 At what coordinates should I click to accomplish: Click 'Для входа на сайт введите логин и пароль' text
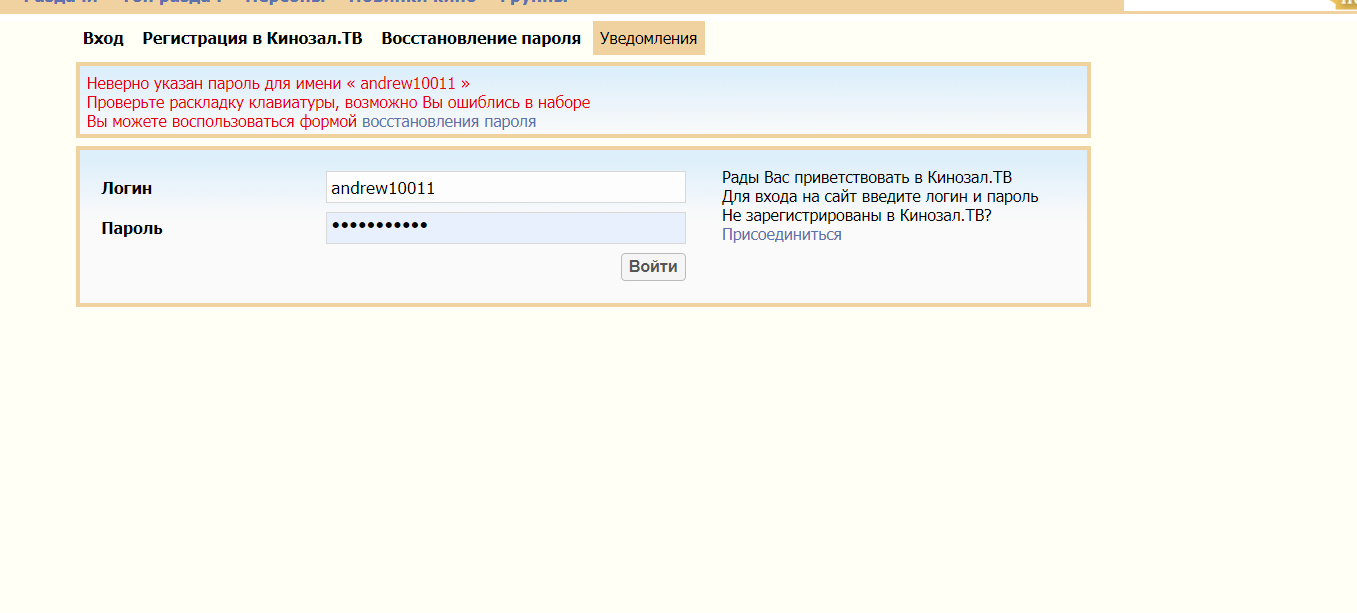point(880,197)
